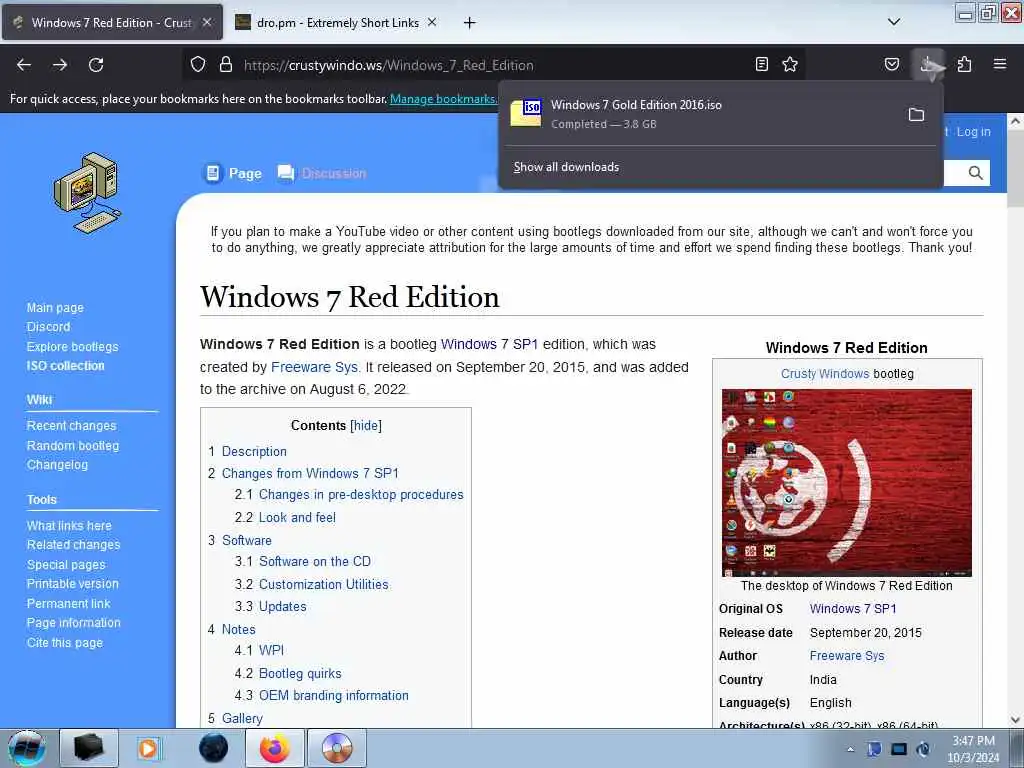Open Printable version link
Image resolution: width=1024 pixels, height=768 pixels.
[x=72, y=584]
